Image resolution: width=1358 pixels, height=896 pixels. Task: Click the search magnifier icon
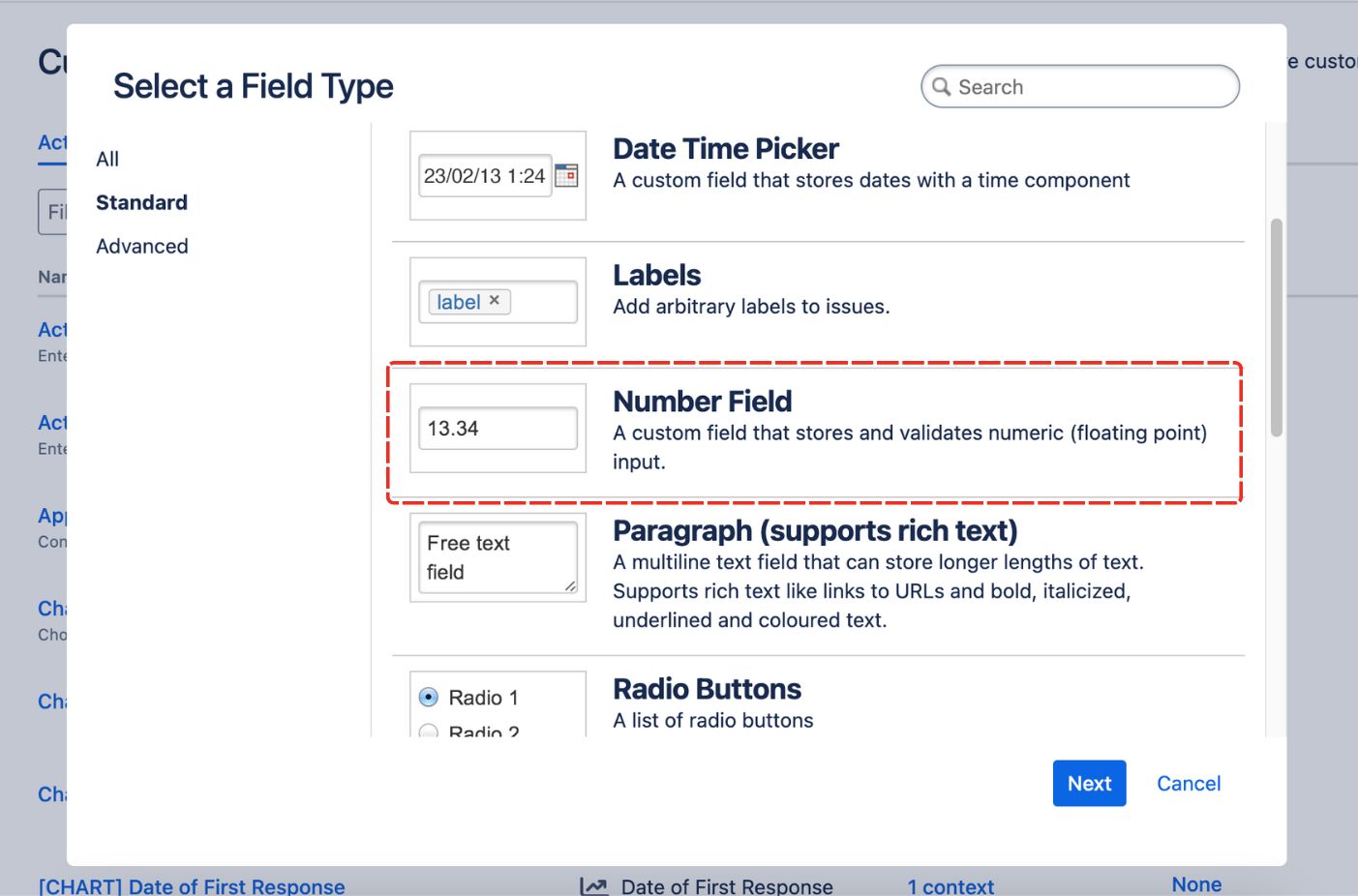pos(941,87)
